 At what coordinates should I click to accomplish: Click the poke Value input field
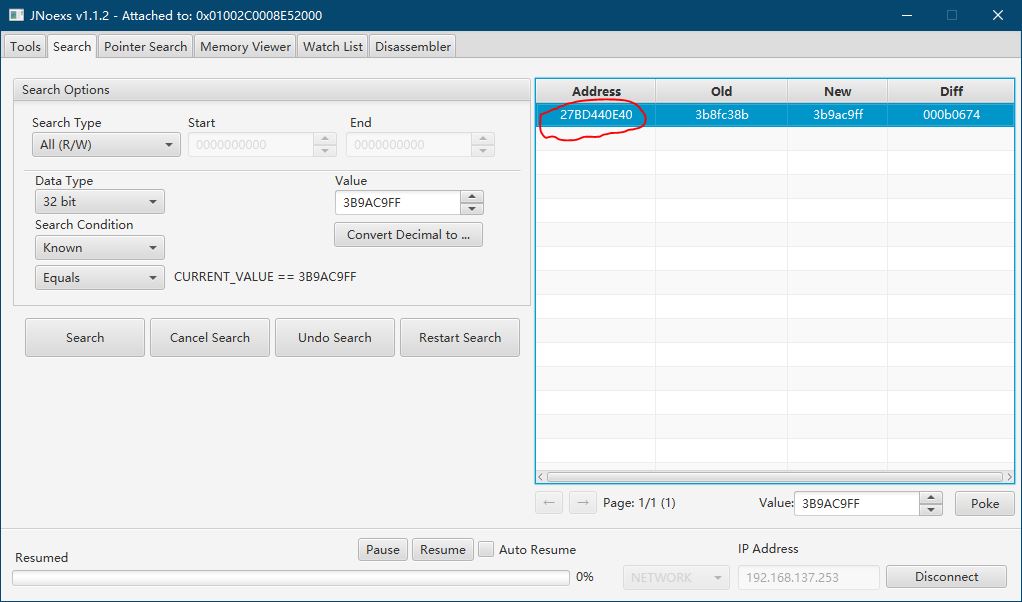coord(856,504)
